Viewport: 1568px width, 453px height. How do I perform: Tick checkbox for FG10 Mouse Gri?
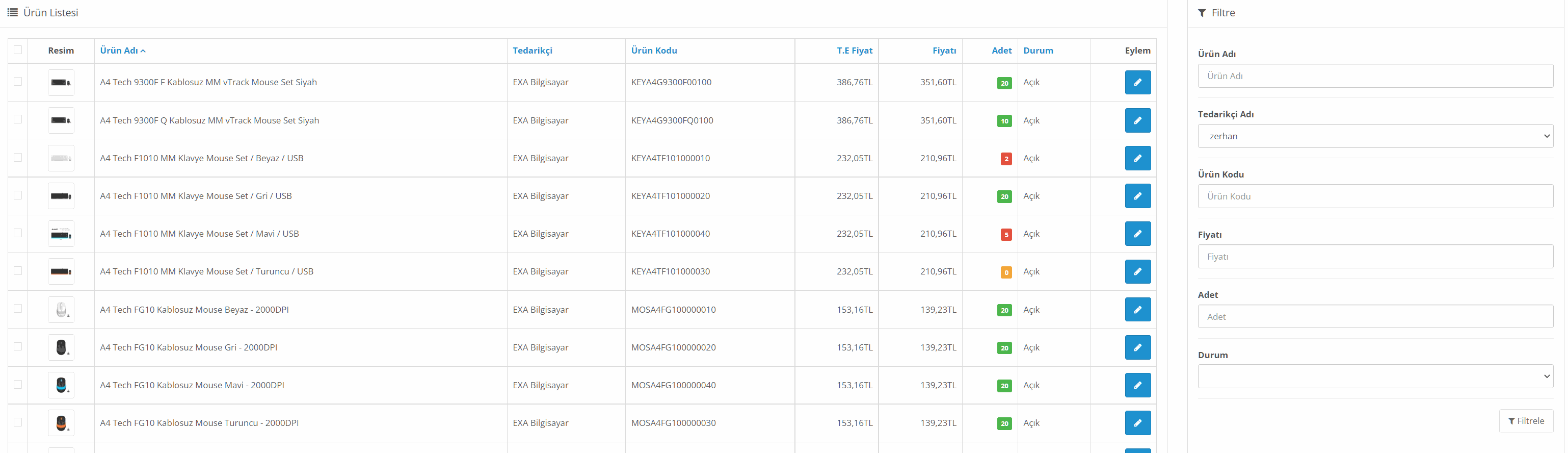(x=18, y=346)
